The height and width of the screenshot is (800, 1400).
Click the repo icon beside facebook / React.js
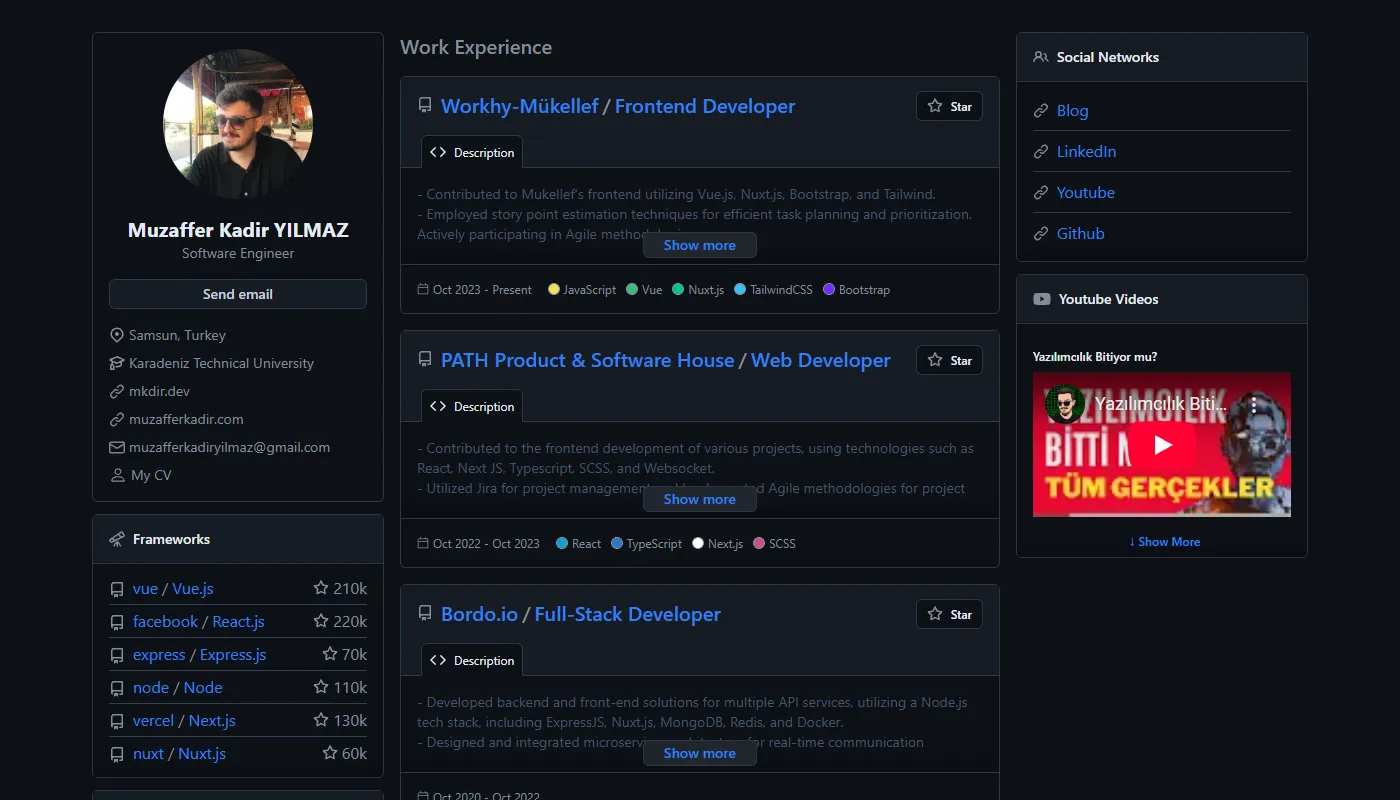pos(117,623)
